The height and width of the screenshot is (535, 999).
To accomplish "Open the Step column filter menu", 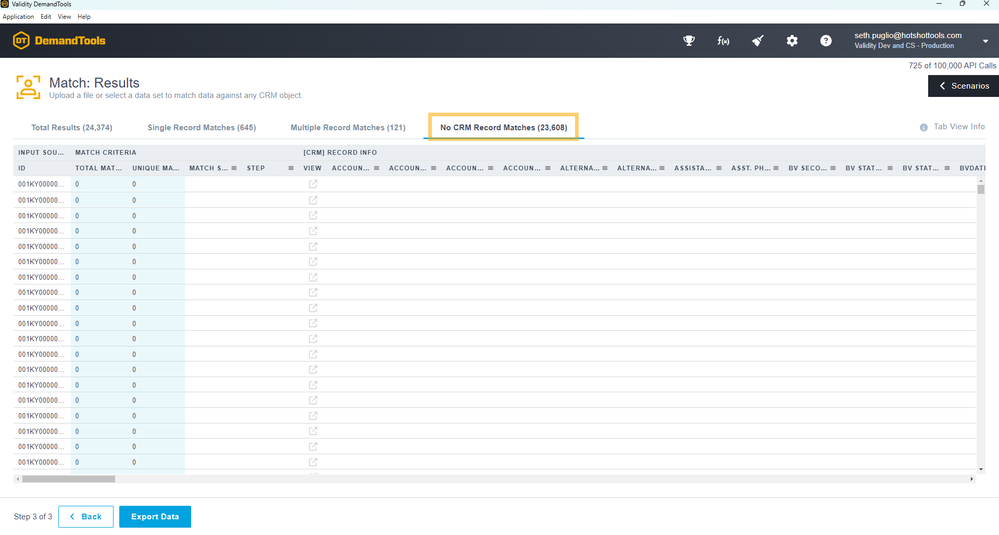I will (290, 168).
